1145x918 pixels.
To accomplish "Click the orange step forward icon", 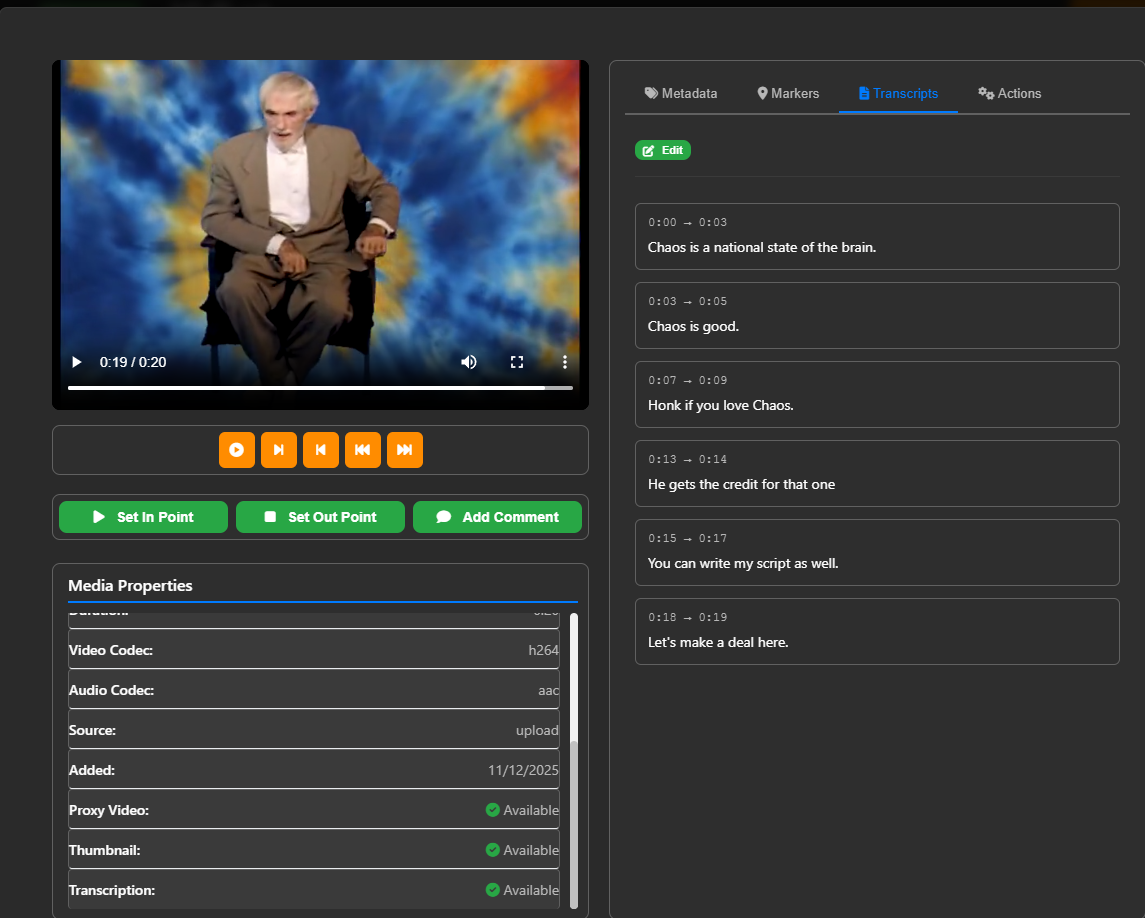I will coord(279,450).
